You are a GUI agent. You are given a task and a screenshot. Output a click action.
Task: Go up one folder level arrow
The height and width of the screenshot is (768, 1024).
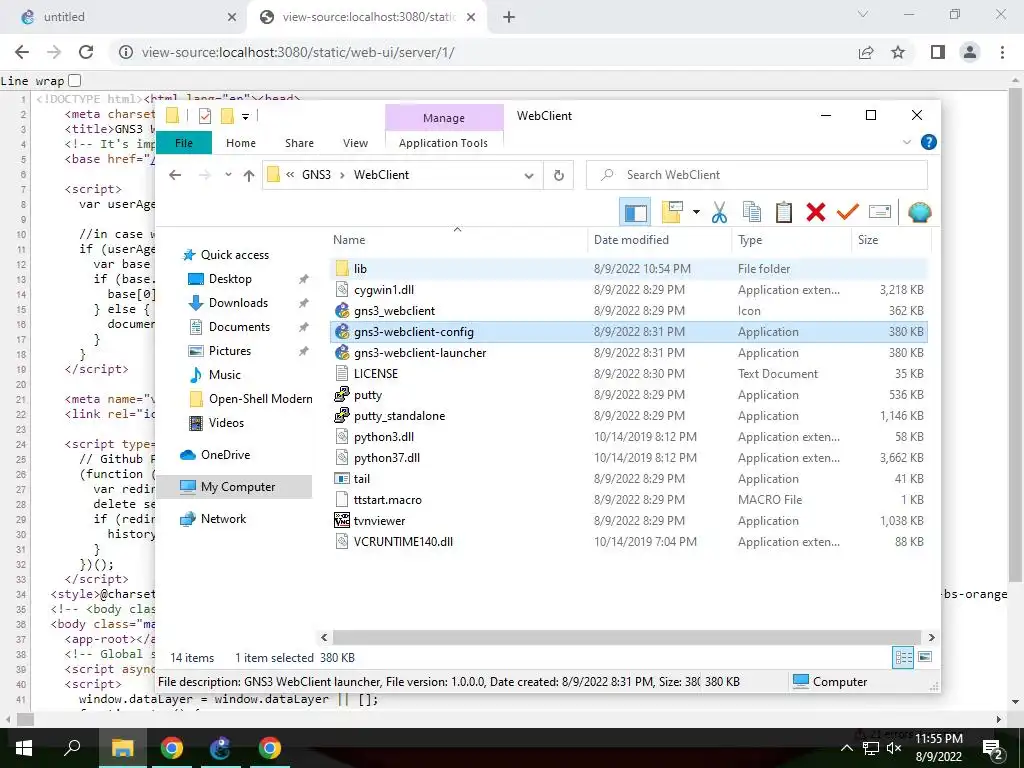click(x=248, y=175)
